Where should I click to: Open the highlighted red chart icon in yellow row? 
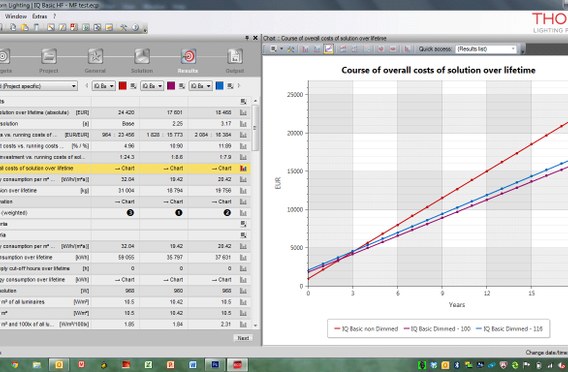[243, 168]
